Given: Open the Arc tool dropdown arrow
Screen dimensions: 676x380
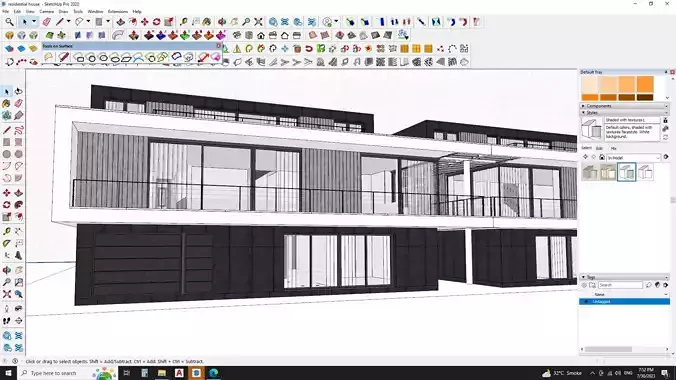Looking at the screenshot, I should (x=88, y=22).
